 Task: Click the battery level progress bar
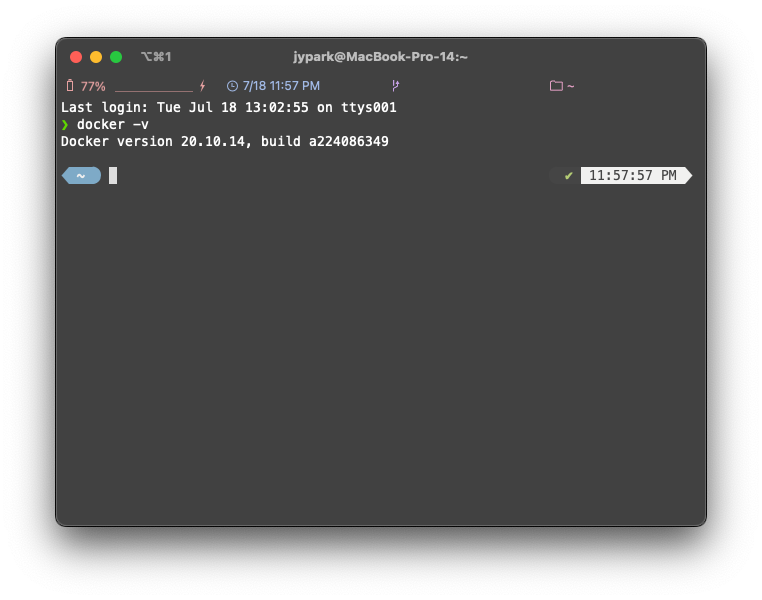(x=154, y=90)
